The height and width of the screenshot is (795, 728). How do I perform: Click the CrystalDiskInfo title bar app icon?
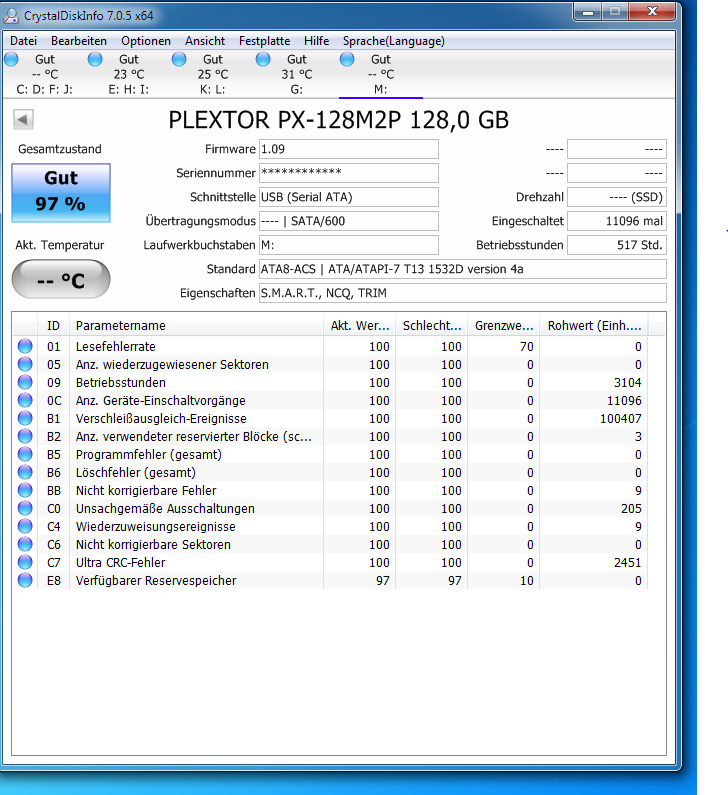pos(11,16)
